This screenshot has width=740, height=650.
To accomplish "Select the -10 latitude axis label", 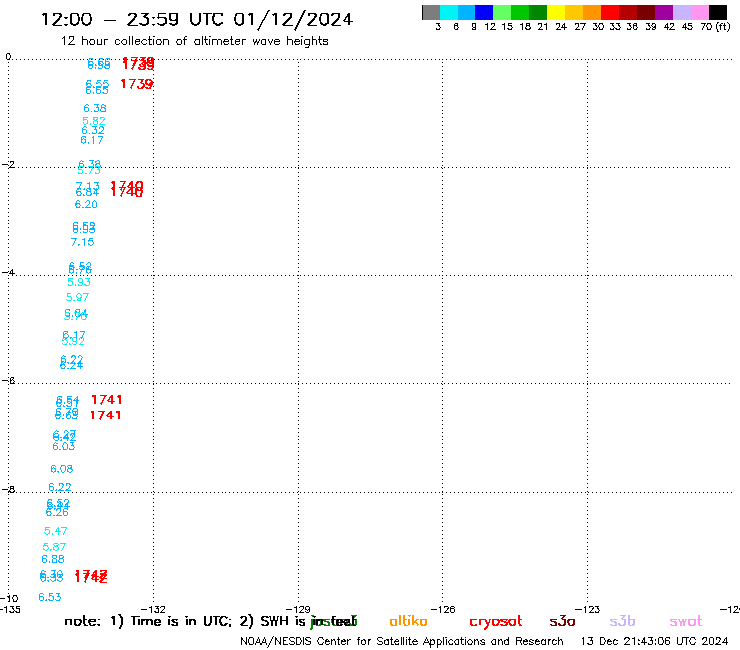I will 9,598.
